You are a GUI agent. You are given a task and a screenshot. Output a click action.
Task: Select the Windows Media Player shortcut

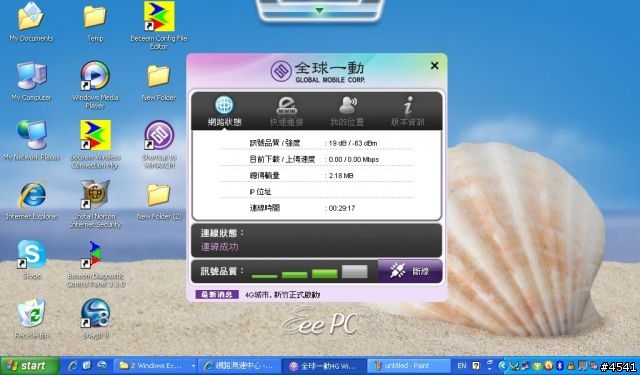coord(95,85)
